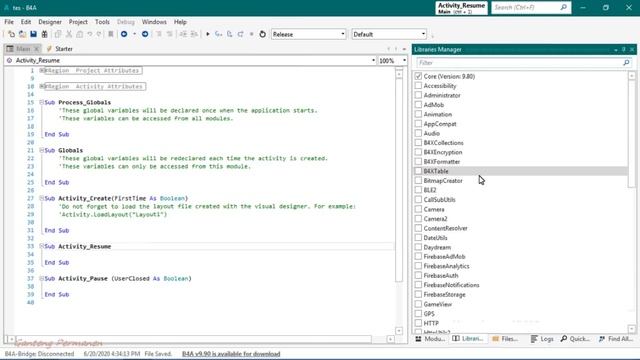Open the Find All References tab

pyautogui.click(x=616, y=339)
